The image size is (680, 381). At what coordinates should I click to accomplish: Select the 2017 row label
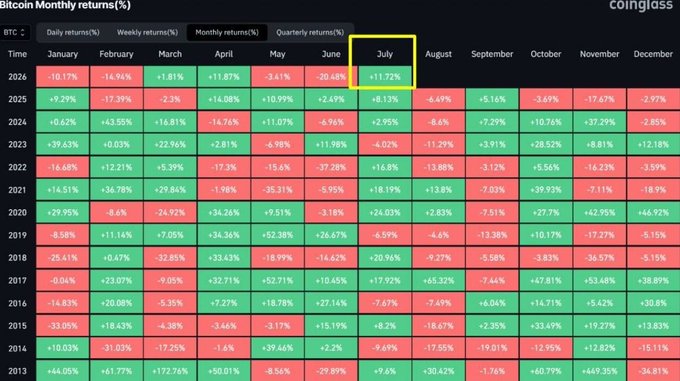click(17, 280)
